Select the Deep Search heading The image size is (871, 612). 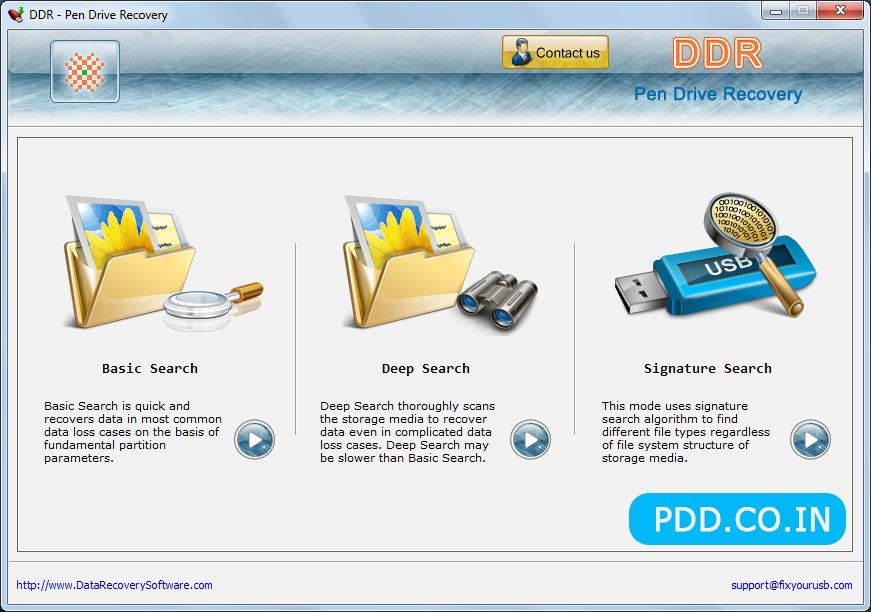[426, 369]
